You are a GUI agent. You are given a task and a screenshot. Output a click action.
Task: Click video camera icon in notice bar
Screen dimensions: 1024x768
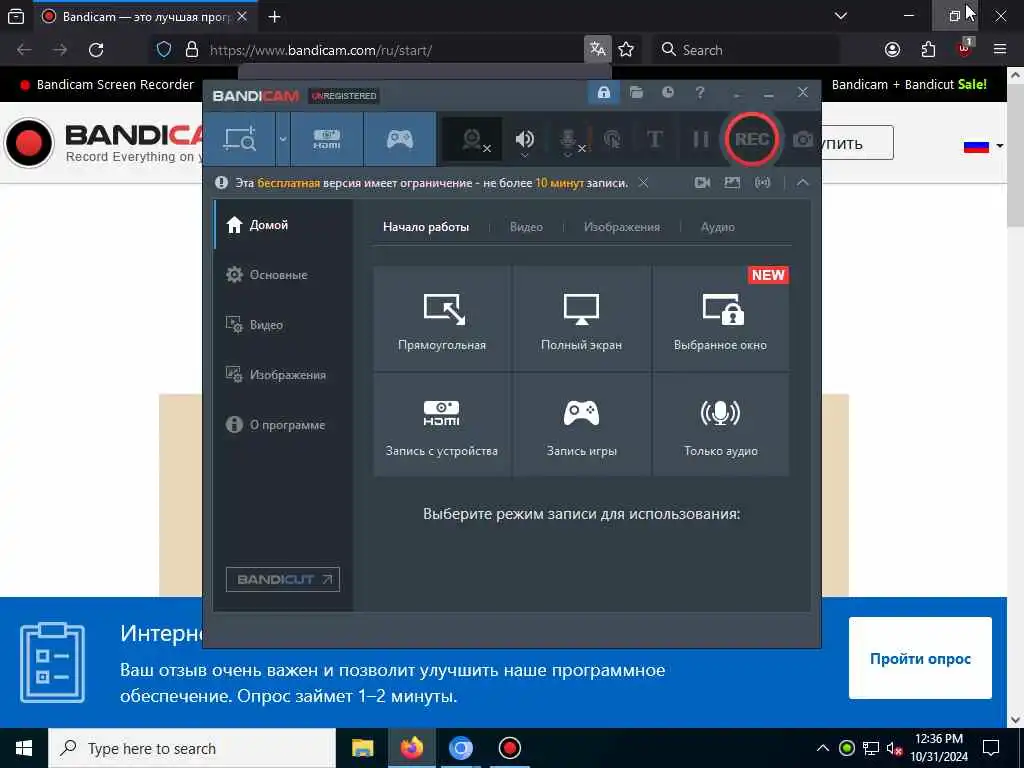tap(702, 183)
